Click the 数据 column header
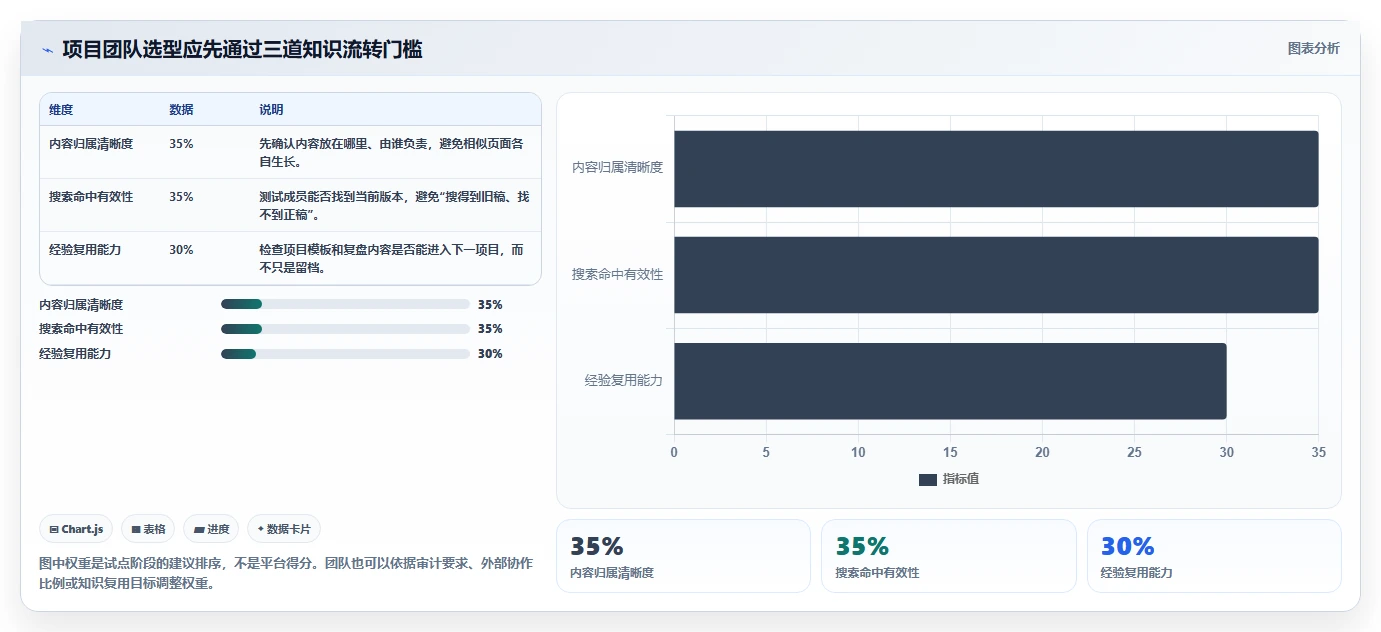The image size is (1381, 632). [x=181, y=110]
